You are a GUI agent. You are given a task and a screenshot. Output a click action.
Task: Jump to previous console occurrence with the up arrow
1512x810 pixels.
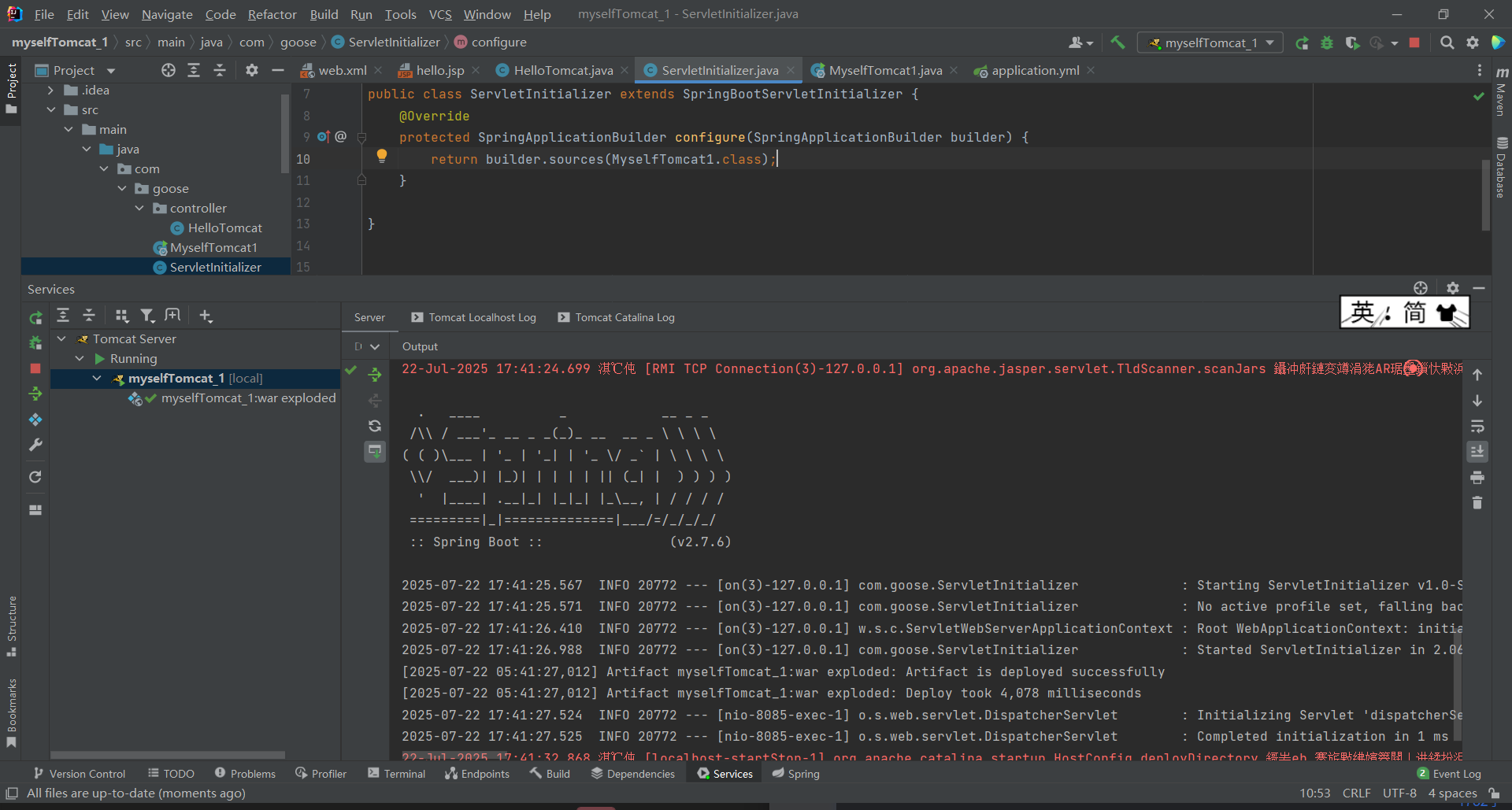point(1477,375)
